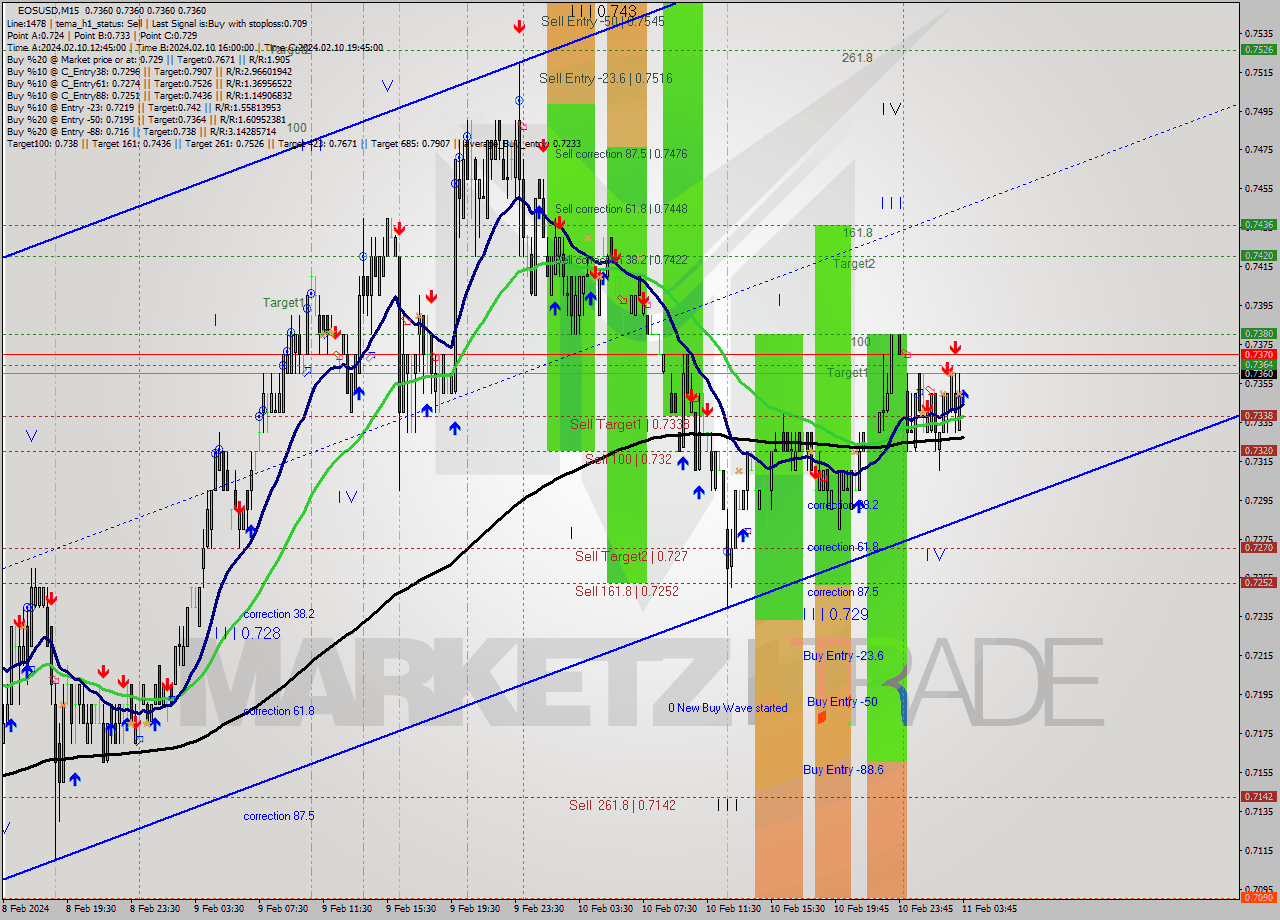Click the 'Sell 161.8 | 0.7252' label
This screenshot has width=1280, height=920.
pyautogui.click(x=627, y=591)
